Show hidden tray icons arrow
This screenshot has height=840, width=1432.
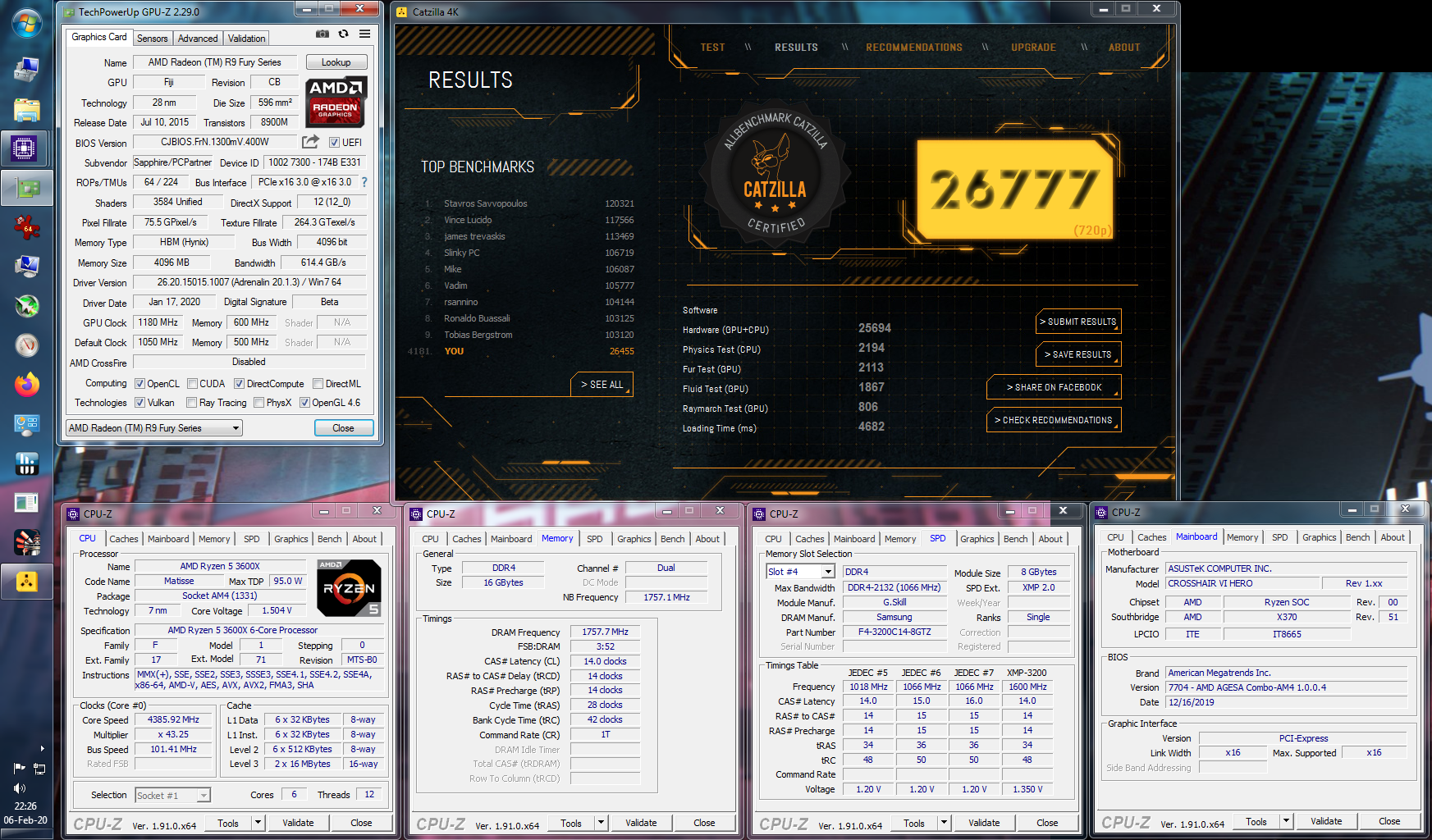(42, 748)
